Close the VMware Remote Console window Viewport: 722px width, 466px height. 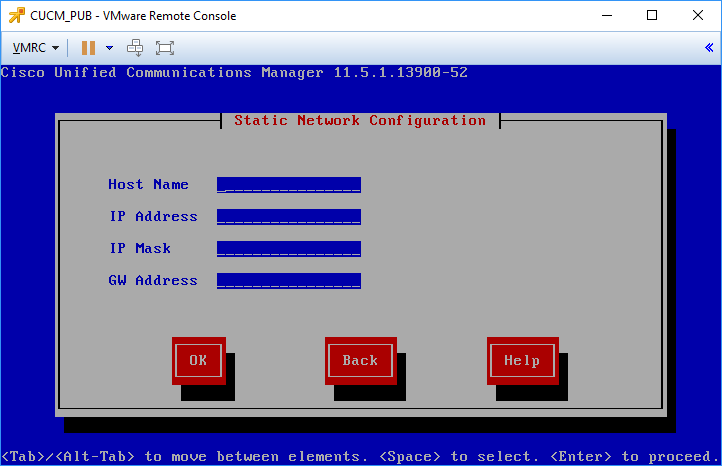tap(698, 15)
